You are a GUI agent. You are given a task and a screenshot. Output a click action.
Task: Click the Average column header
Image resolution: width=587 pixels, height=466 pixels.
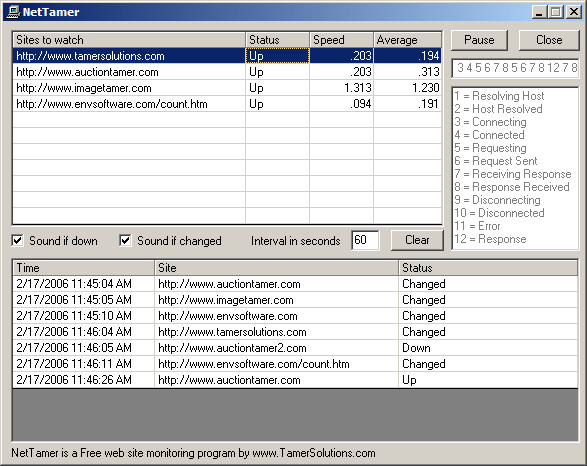pyautogui.click(x=407, y=40)
